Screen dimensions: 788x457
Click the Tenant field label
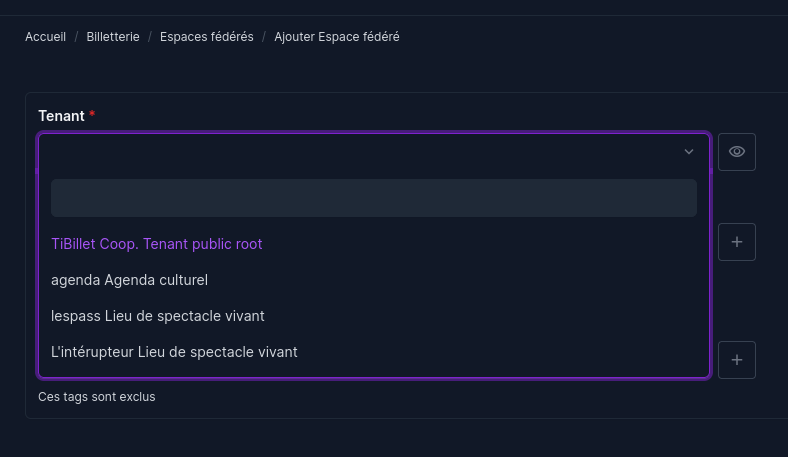click(61, 116)
